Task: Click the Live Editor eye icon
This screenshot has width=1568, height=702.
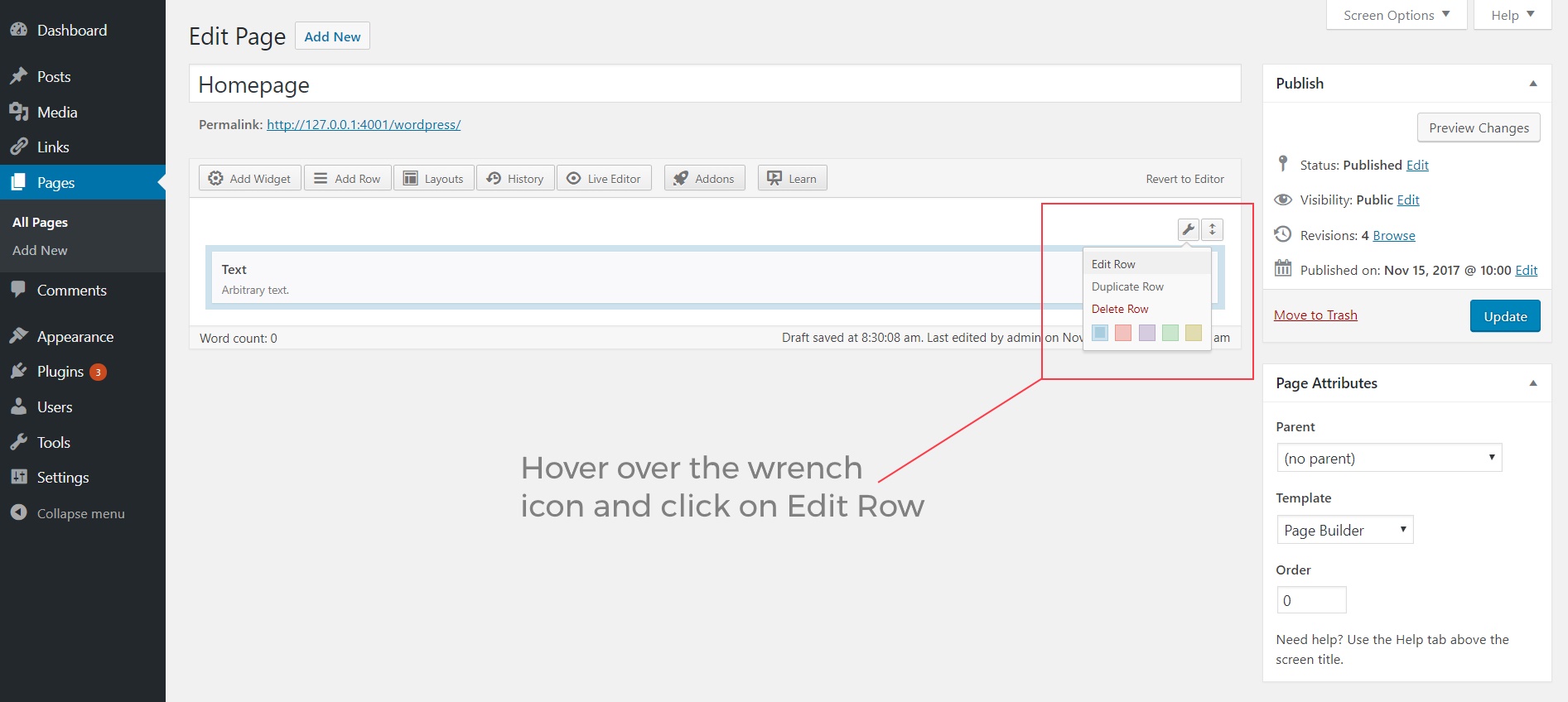Action: (x=573, y=178)
